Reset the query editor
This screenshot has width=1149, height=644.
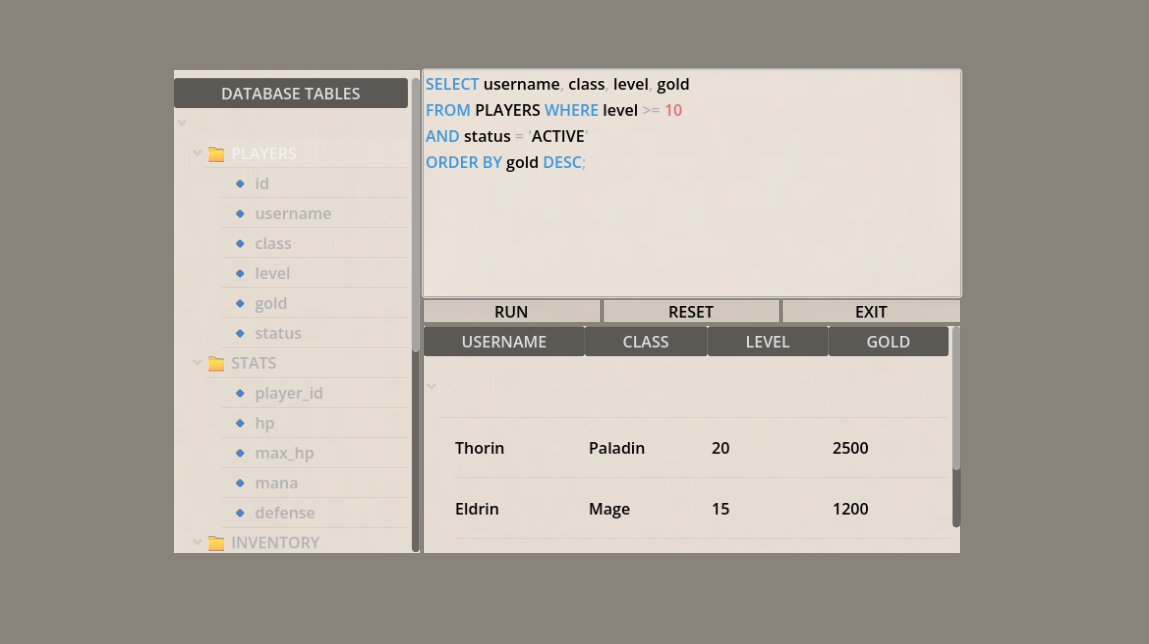691,311
